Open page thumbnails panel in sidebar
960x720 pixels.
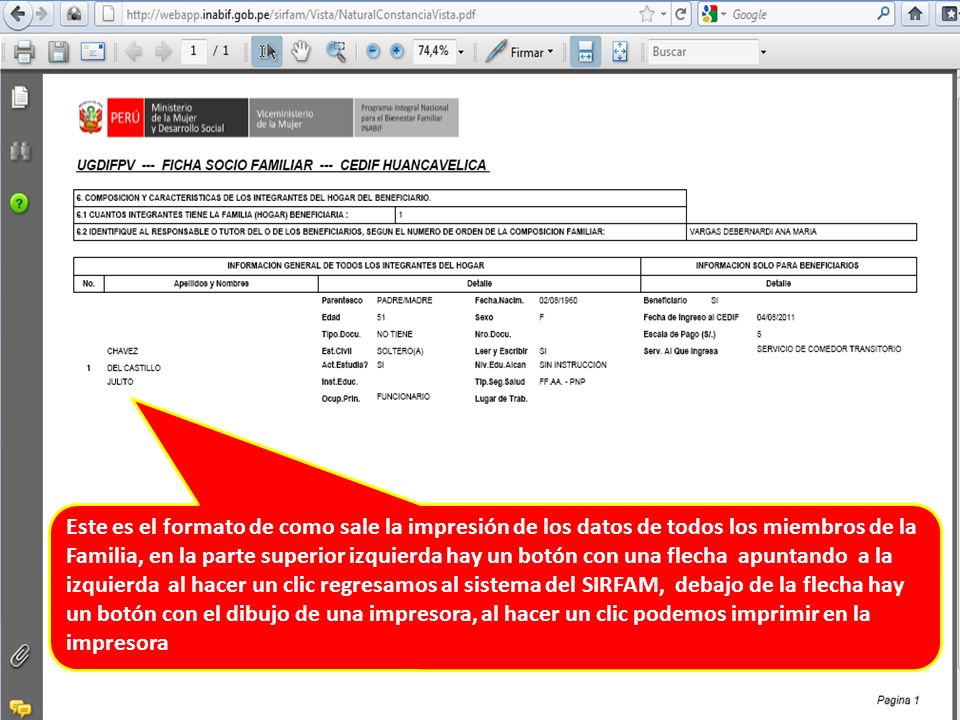pos(20,97)
